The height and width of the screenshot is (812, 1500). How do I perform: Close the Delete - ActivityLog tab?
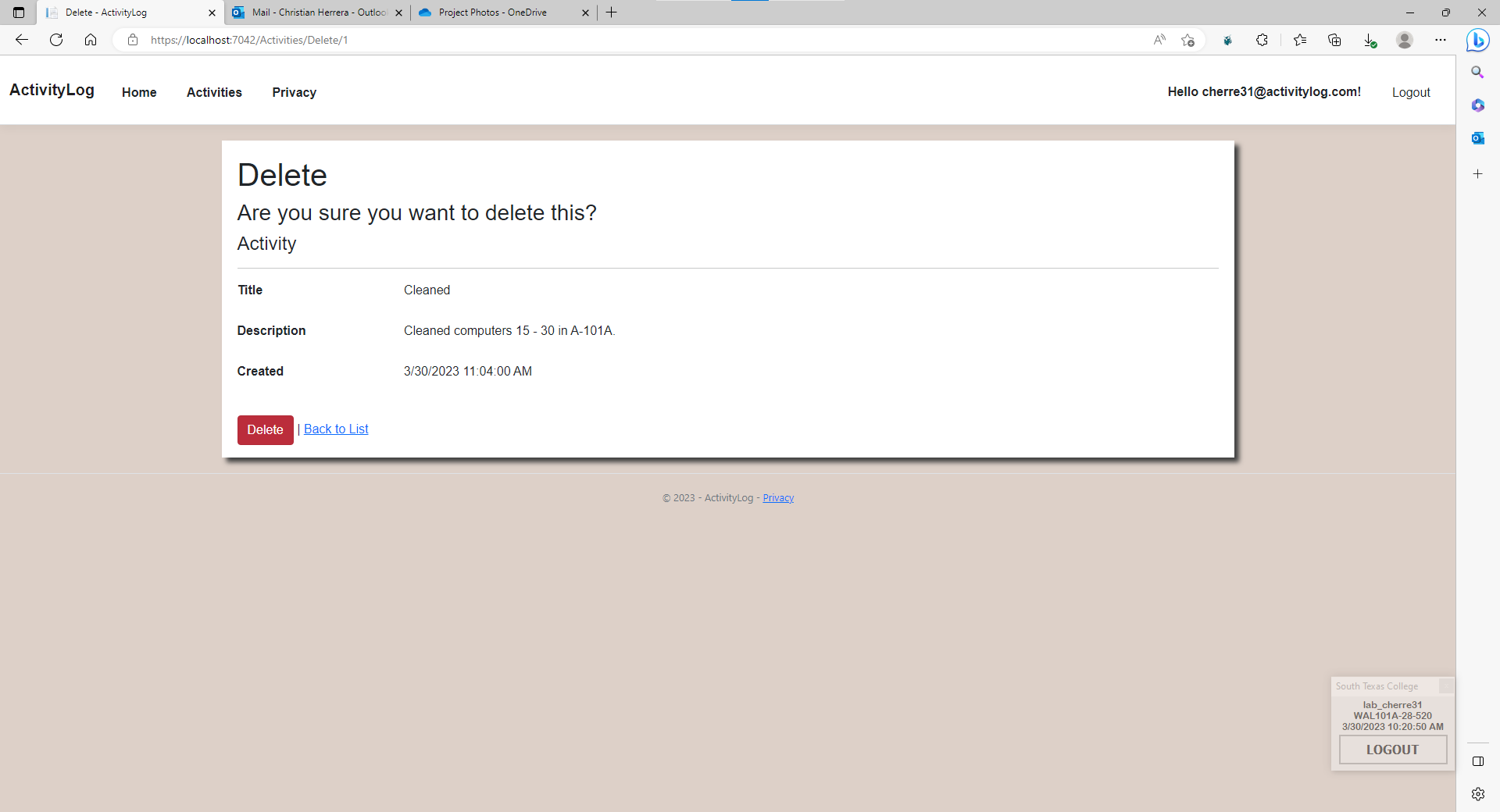(x=212, y=12)
